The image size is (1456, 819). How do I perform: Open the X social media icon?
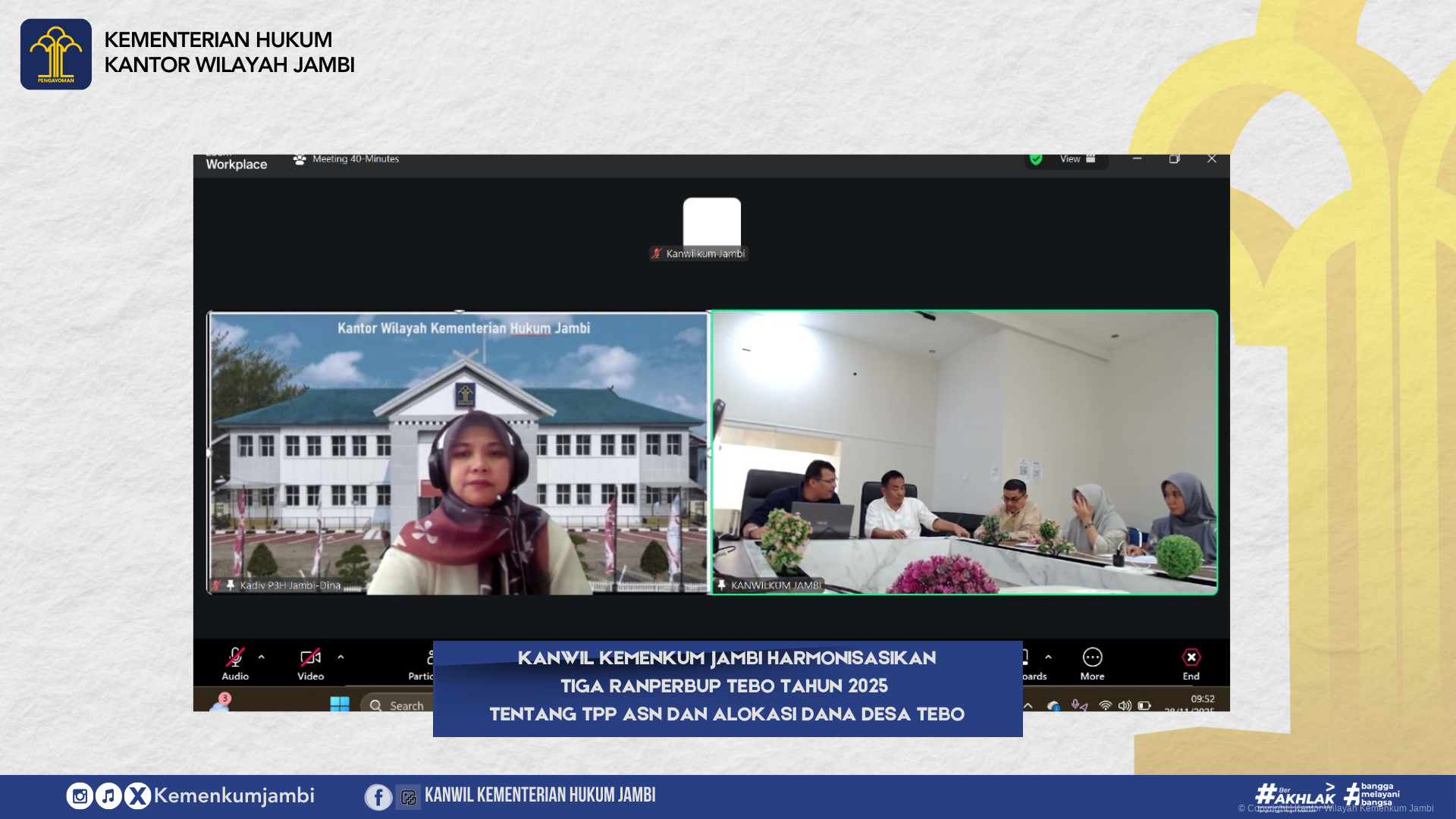[137, 795]
